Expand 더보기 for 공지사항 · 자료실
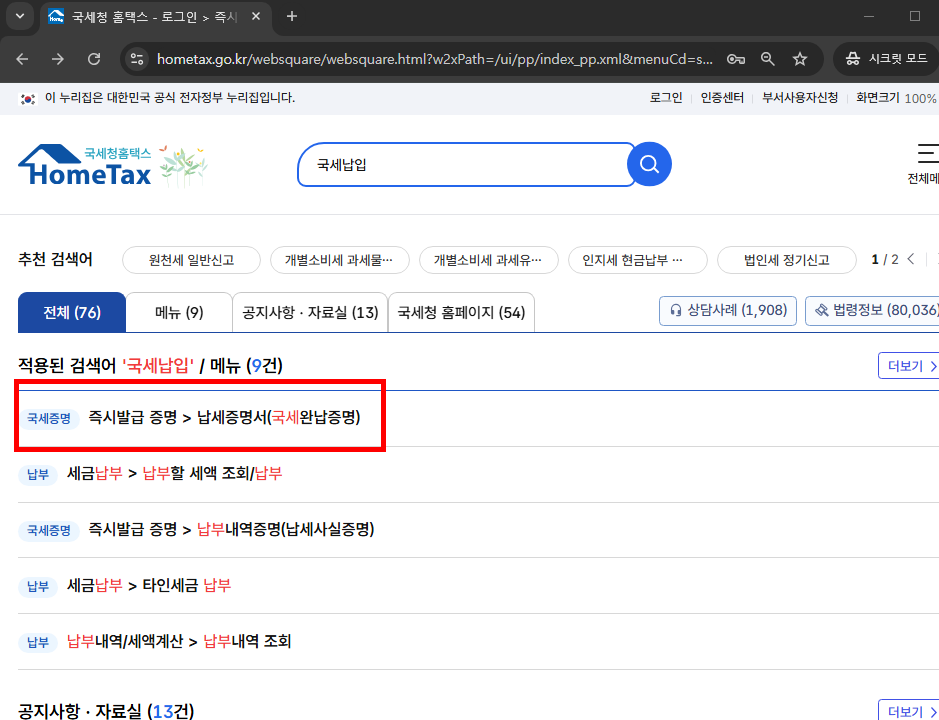The width and height of the screenshot is (939, 720). point(910,710)
